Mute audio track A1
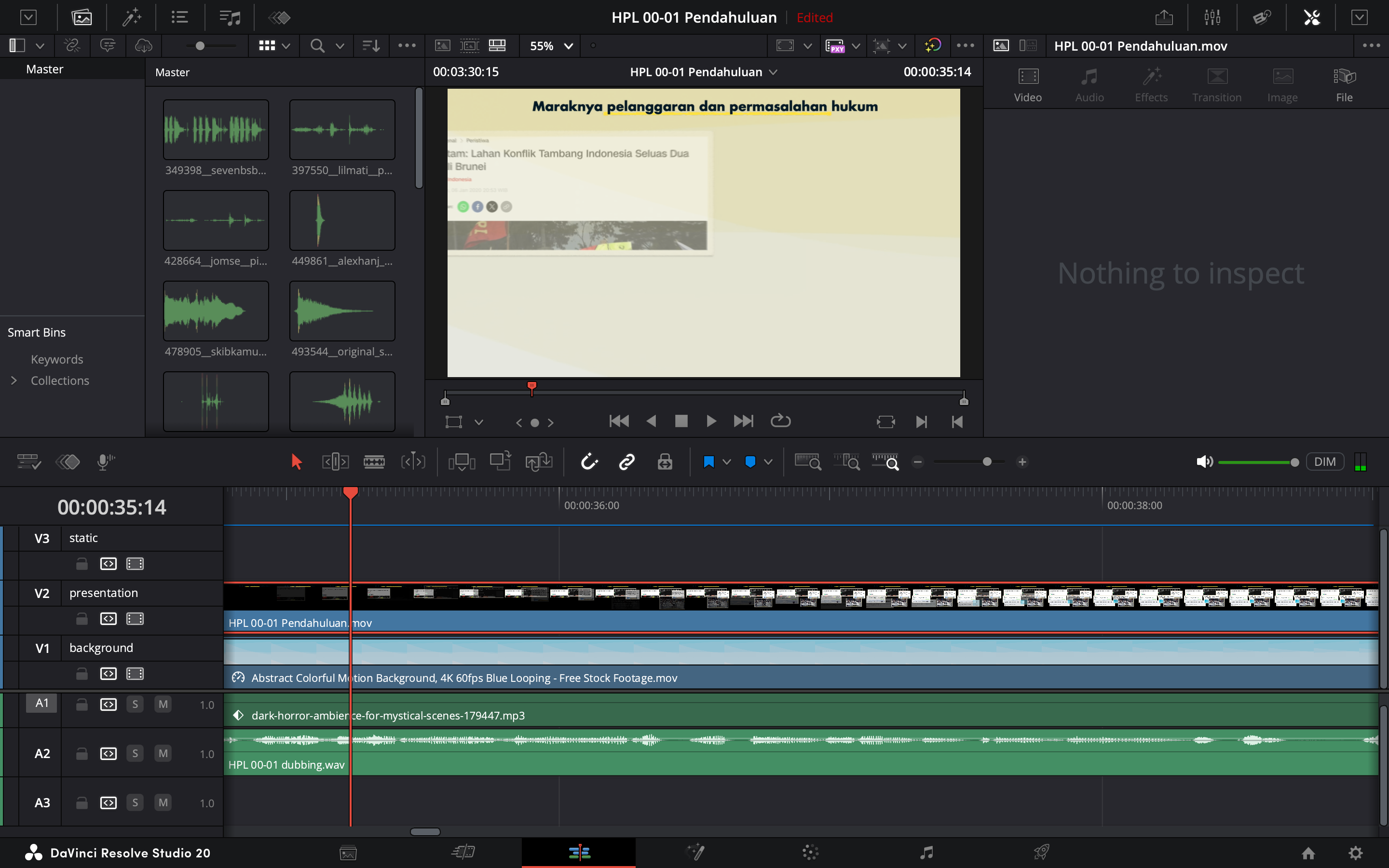The width and height of the screenshot is (1389, 868). (163, 704)
